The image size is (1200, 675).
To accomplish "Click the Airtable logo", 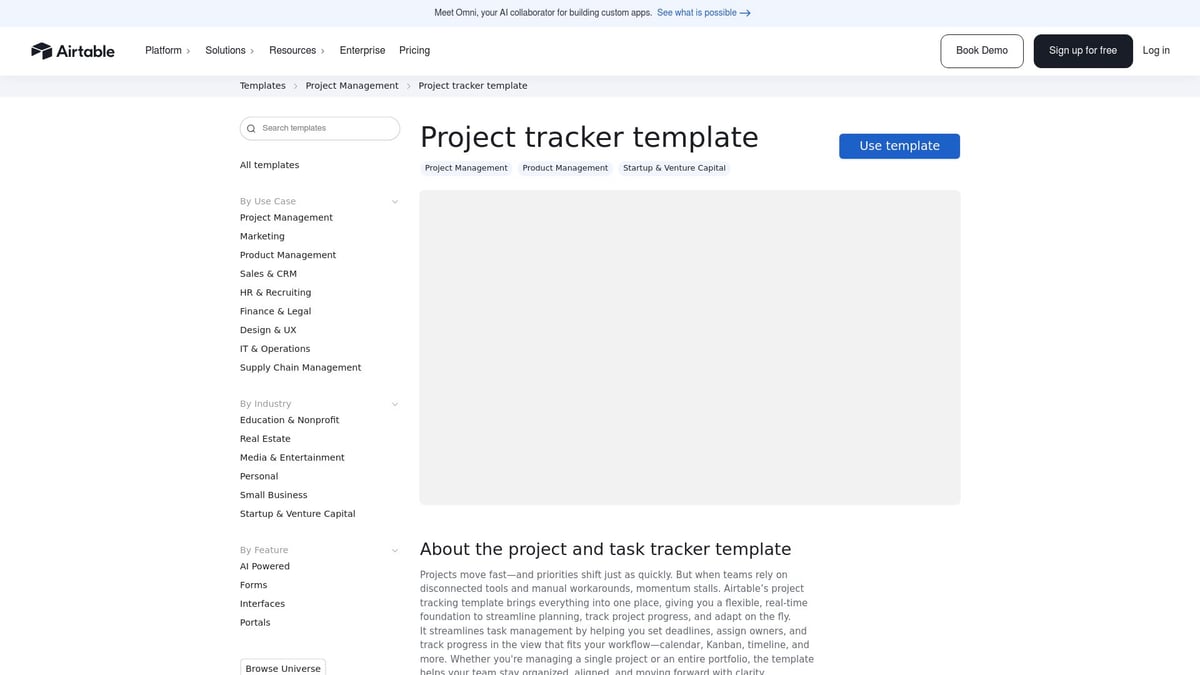I will 72,50.
